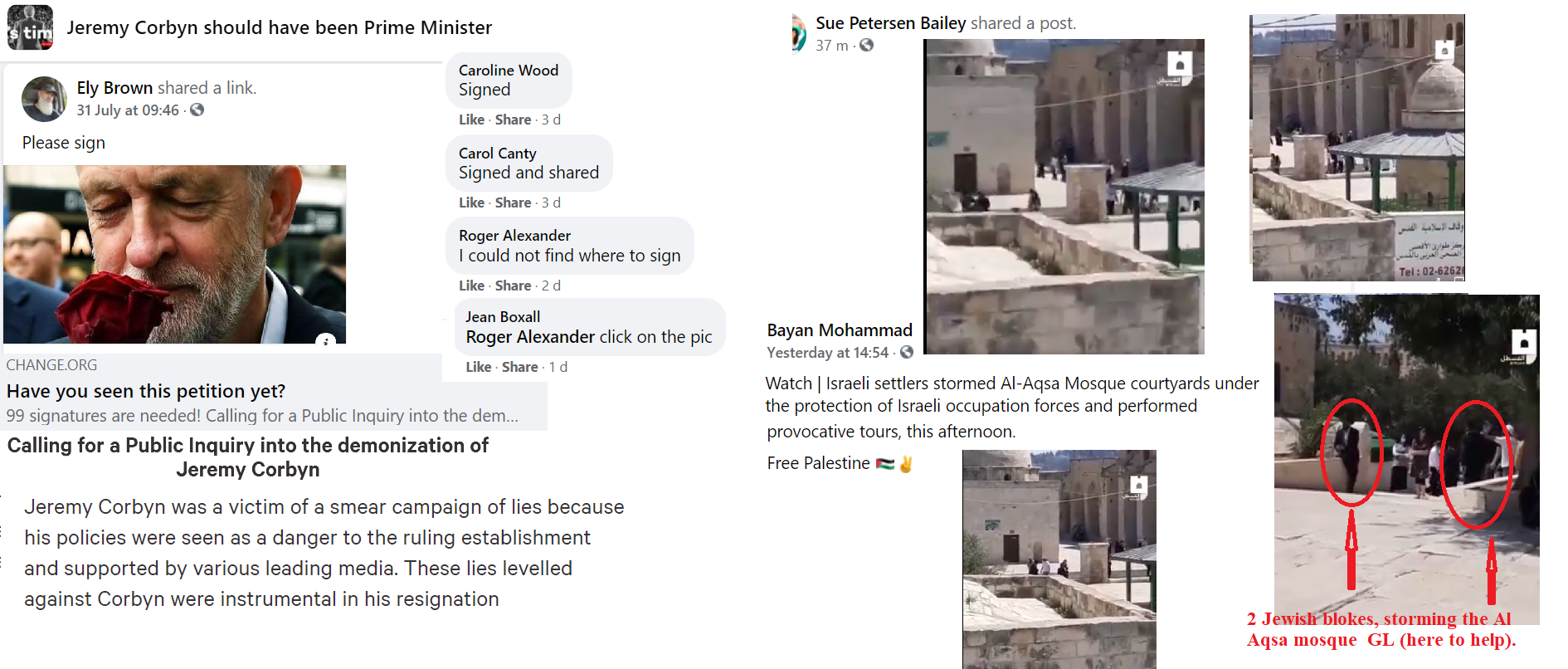The height and width of the screenshot is (669, 1568).
Task: Click the Roger Alexander mention in Jean Boxall's reply
Action: 530,337
